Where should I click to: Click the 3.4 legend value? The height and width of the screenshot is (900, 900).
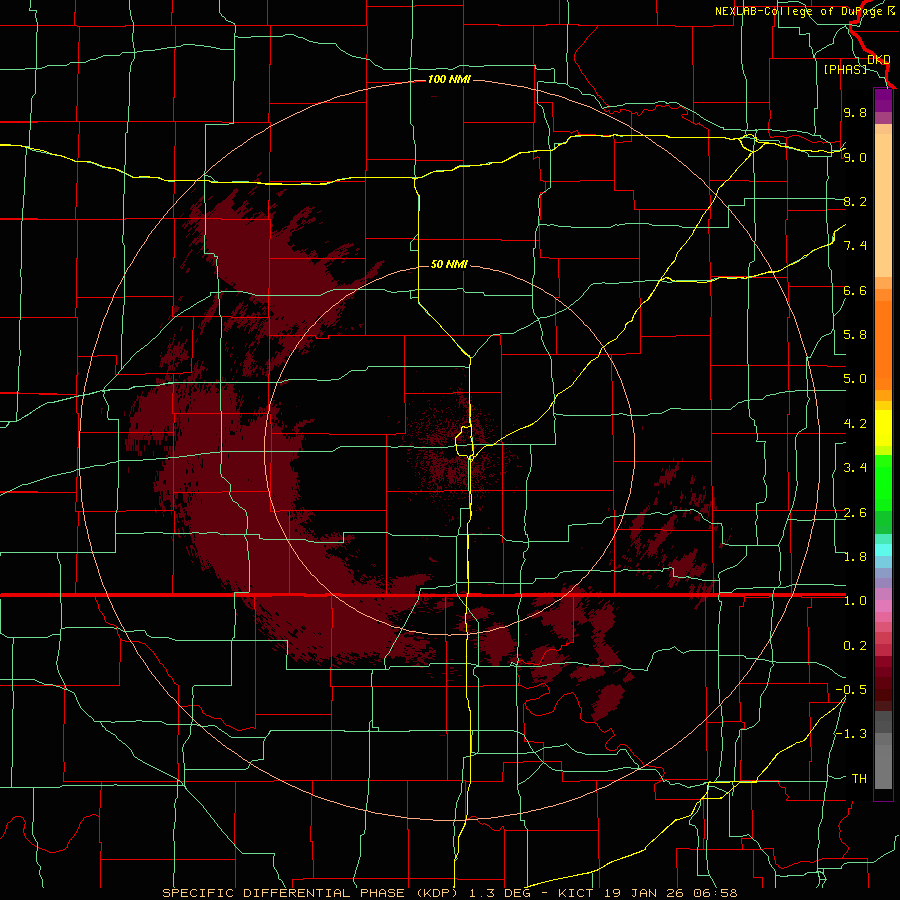pyautogui.click(x=855, y=468)
